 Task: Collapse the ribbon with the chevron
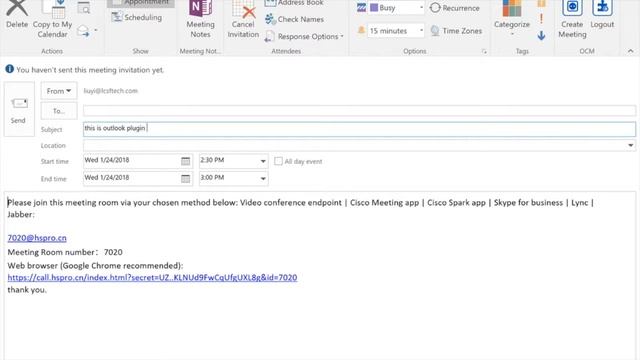(x=631, y=51)
